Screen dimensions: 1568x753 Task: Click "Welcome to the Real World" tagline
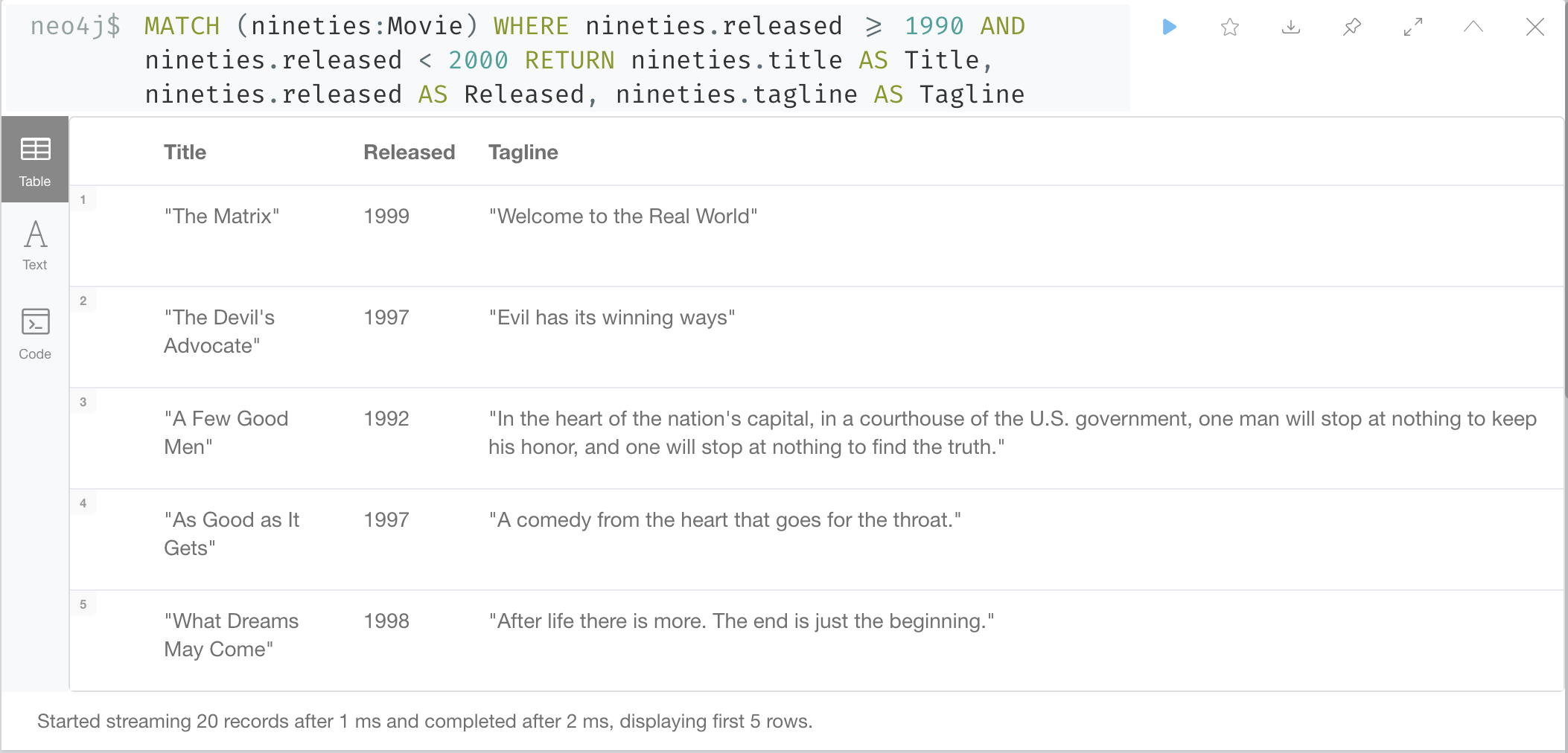[623, 217]
